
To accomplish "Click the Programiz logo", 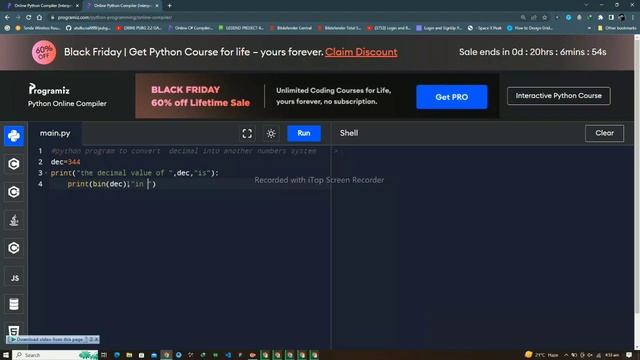I will click(49, 89).
